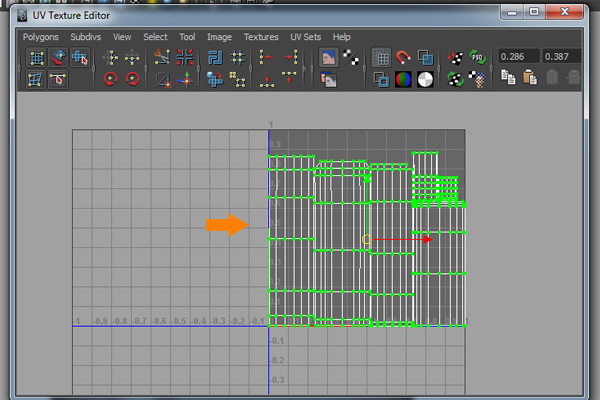
Task: Toggle the grid display button
Action: click(381, 58)
